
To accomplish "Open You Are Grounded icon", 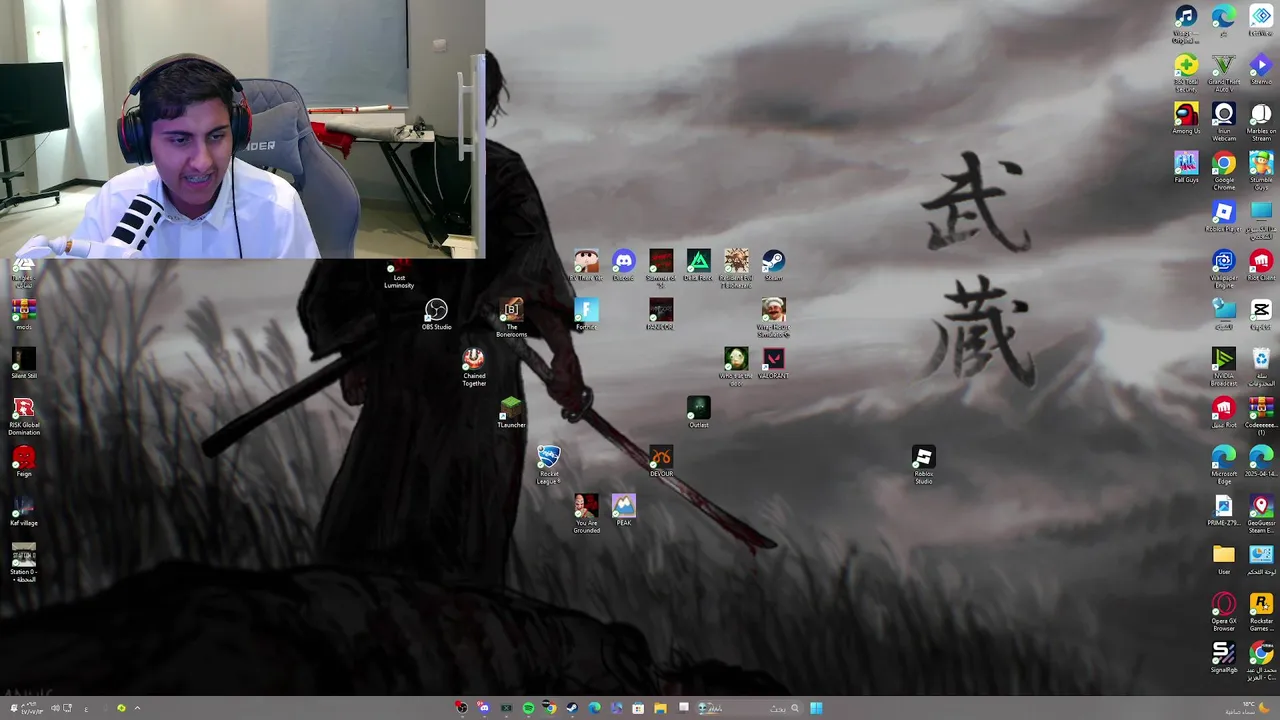I will pos(586,514).
